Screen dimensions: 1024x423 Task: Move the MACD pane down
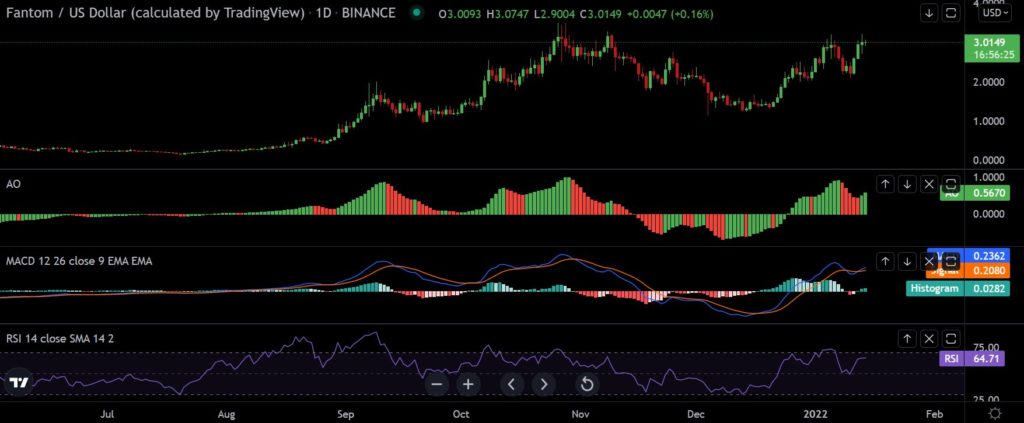[x=907, y=262]
